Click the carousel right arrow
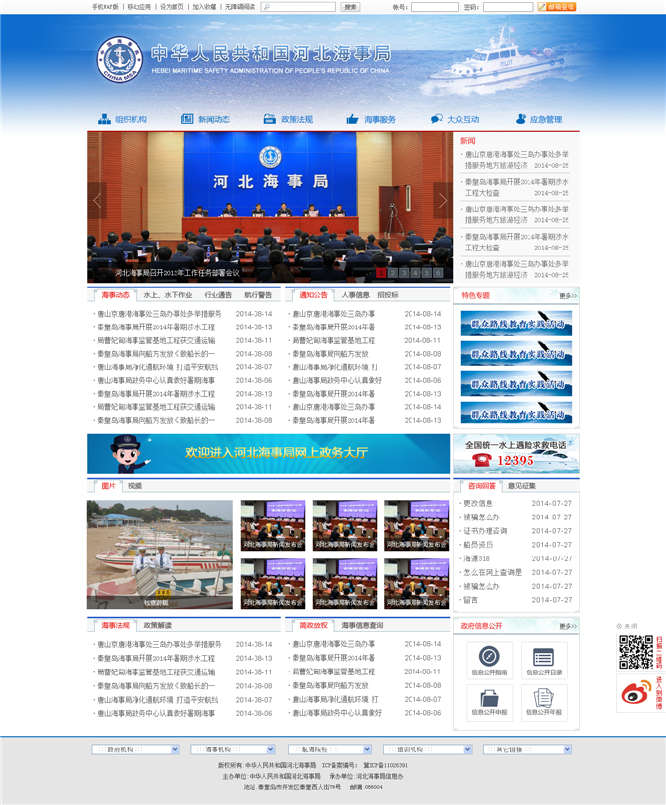 click(442, 201)
